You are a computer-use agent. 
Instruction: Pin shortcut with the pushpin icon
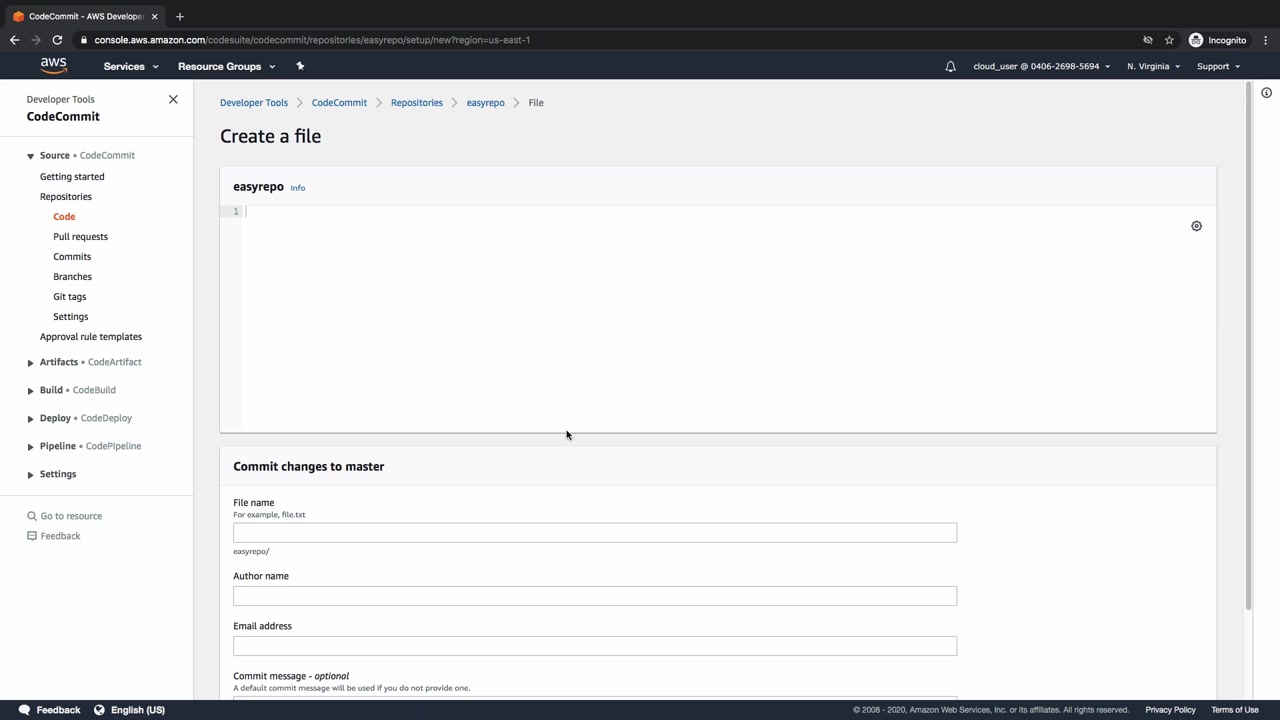(x=300, y=66)
